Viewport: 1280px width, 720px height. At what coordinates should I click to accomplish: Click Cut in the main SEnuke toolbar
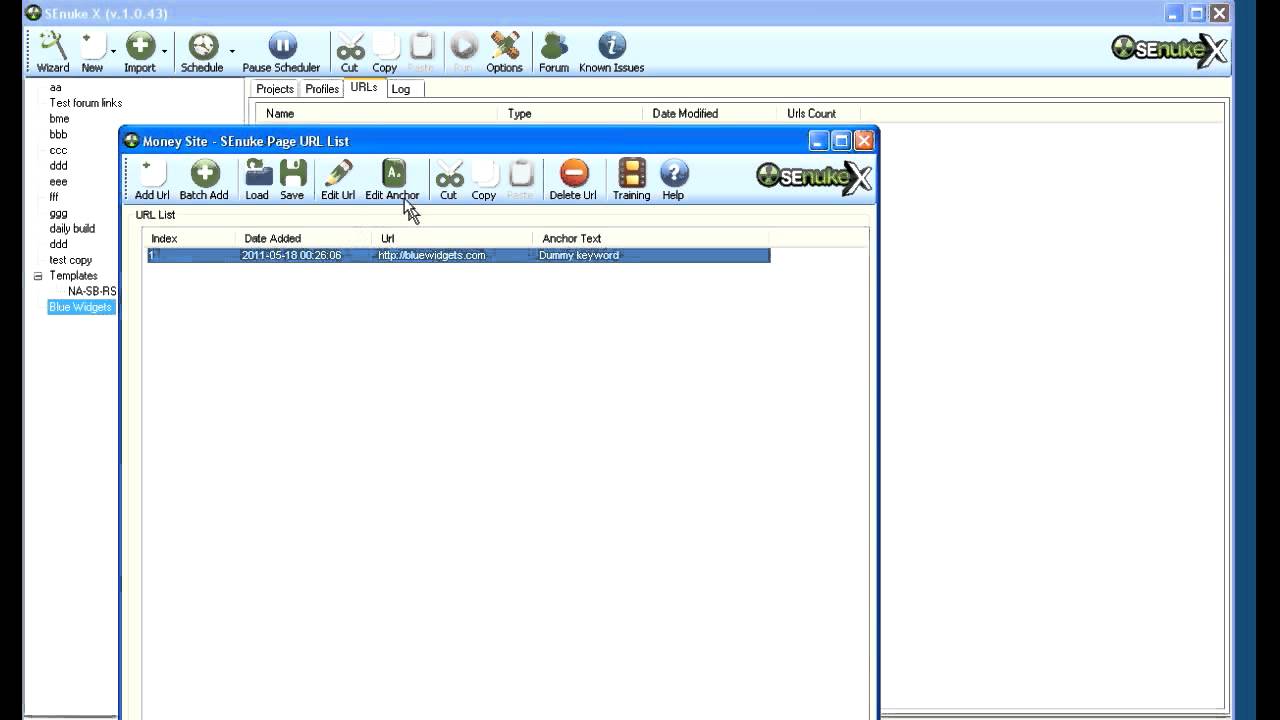coord(349,52)
